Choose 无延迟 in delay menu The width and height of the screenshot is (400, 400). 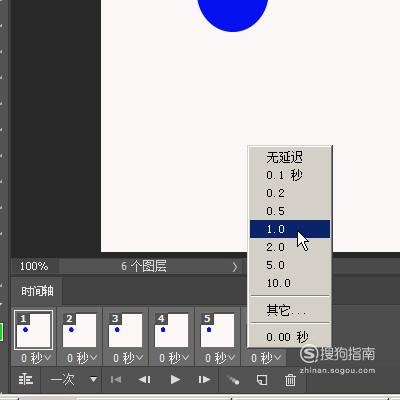[290, 157]
